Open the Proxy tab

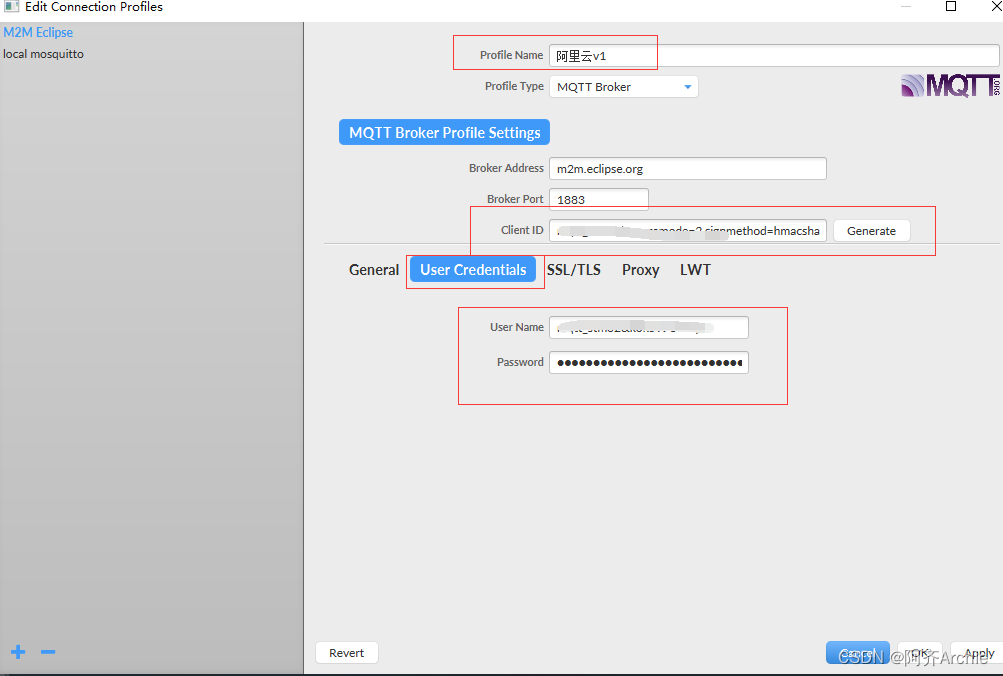(x=640, y=270)
